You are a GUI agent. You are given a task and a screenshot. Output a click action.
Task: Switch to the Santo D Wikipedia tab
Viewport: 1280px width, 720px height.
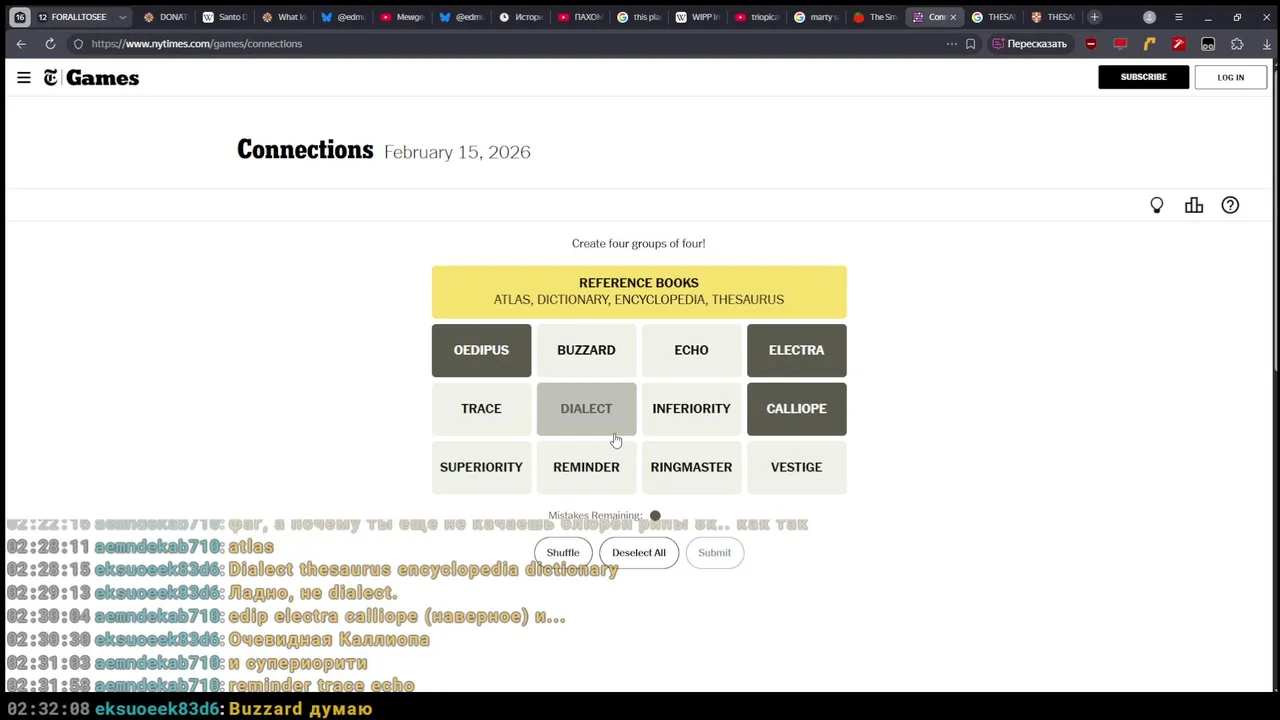coord(225,17)
